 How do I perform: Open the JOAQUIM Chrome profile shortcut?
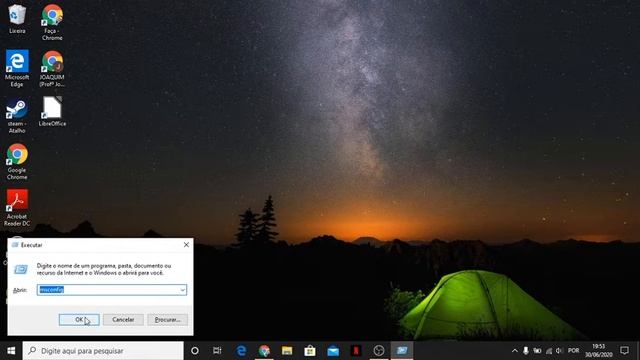[x=52, y=69]
